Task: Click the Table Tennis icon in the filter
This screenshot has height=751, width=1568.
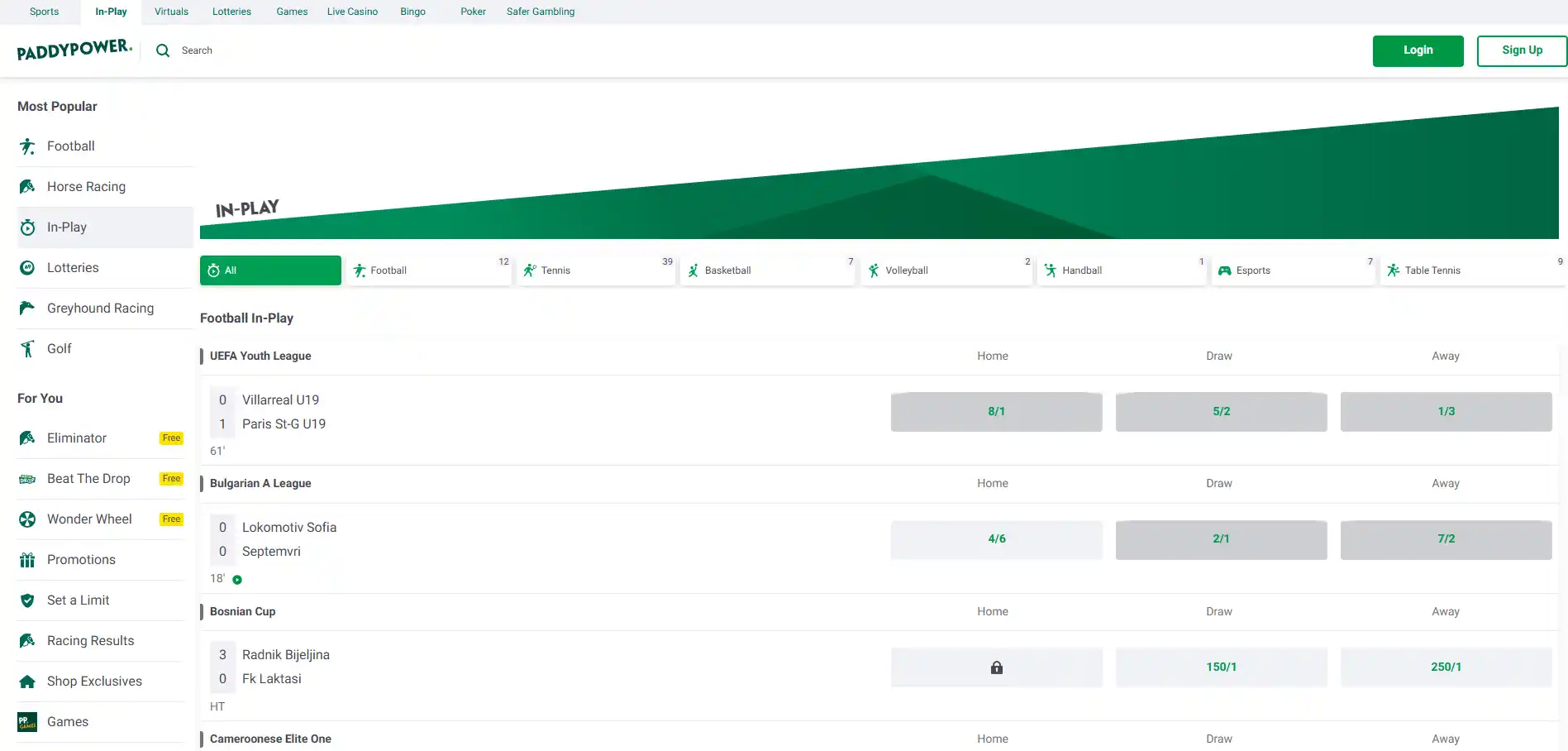Action: tap(1394, 270)
